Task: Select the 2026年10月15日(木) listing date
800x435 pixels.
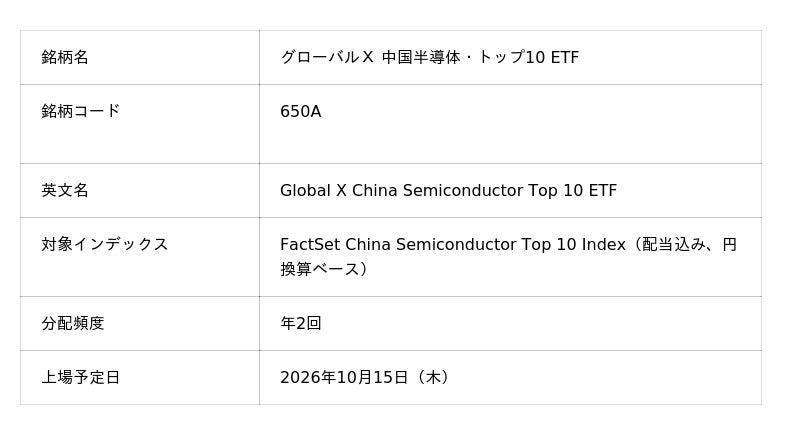Action: point(364,377)
